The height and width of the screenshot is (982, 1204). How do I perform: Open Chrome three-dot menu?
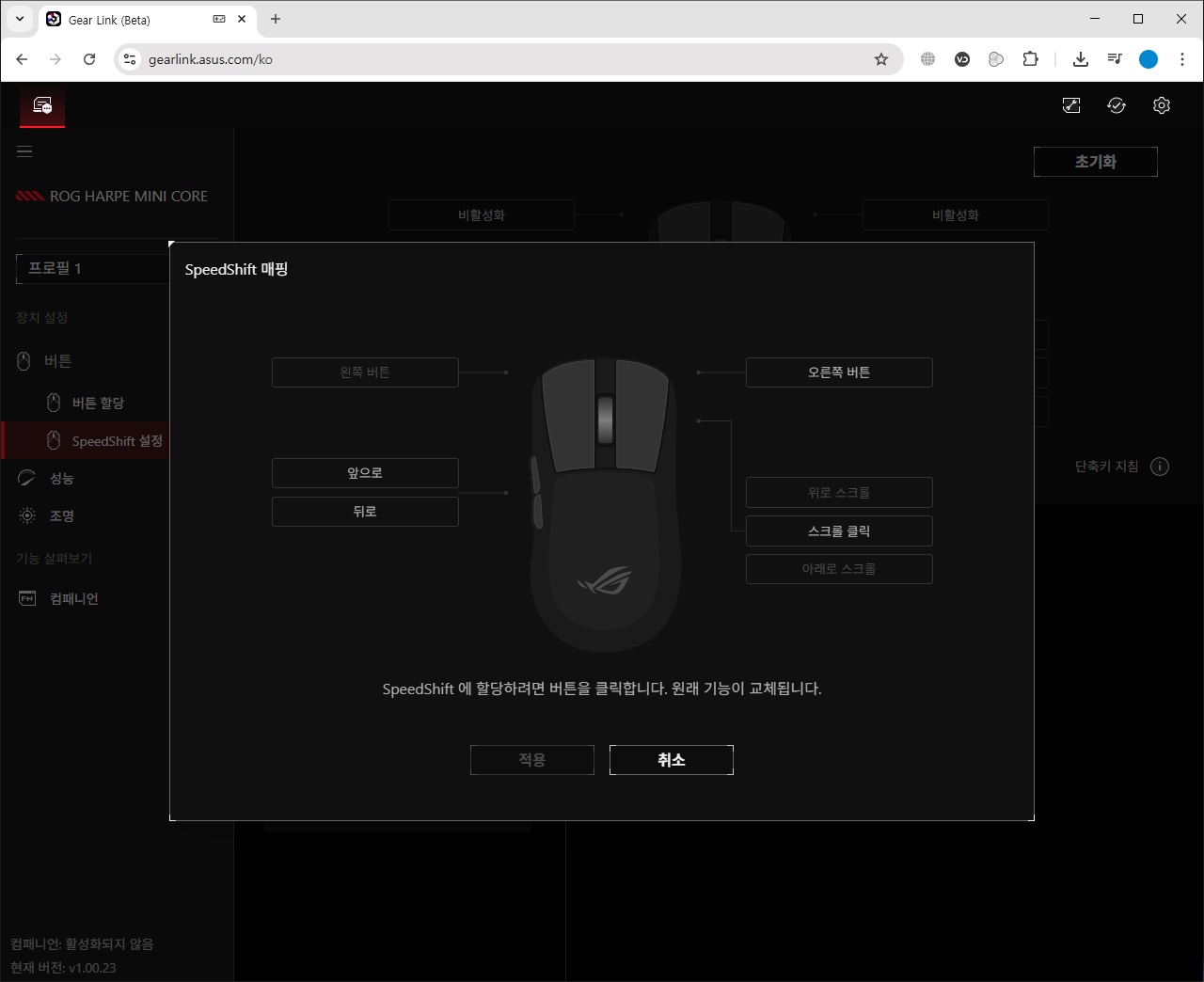tap(1182, 59)
